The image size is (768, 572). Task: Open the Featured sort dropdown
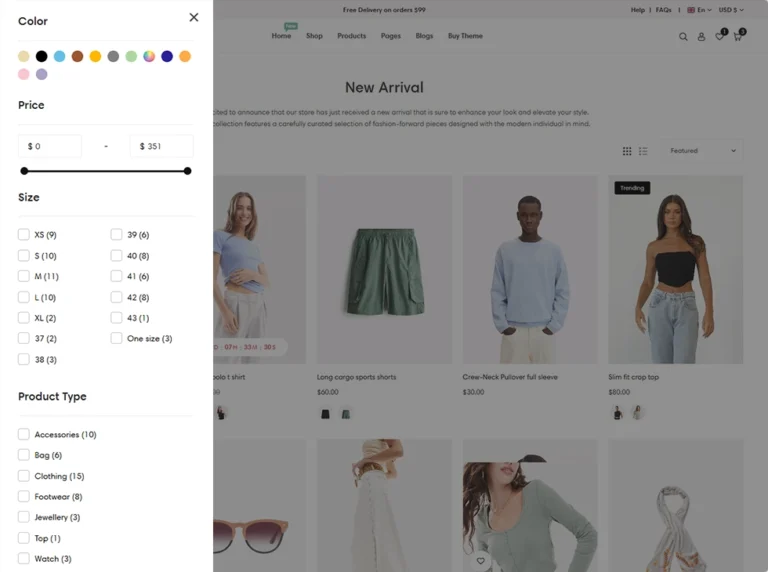tap(702, 151)
